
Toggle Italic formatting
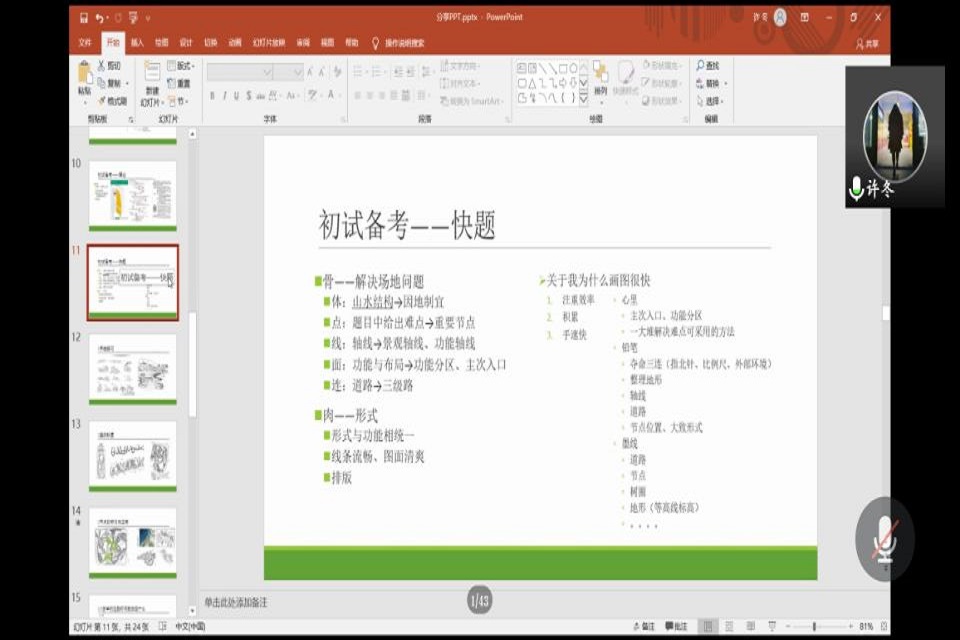point(225,96)
